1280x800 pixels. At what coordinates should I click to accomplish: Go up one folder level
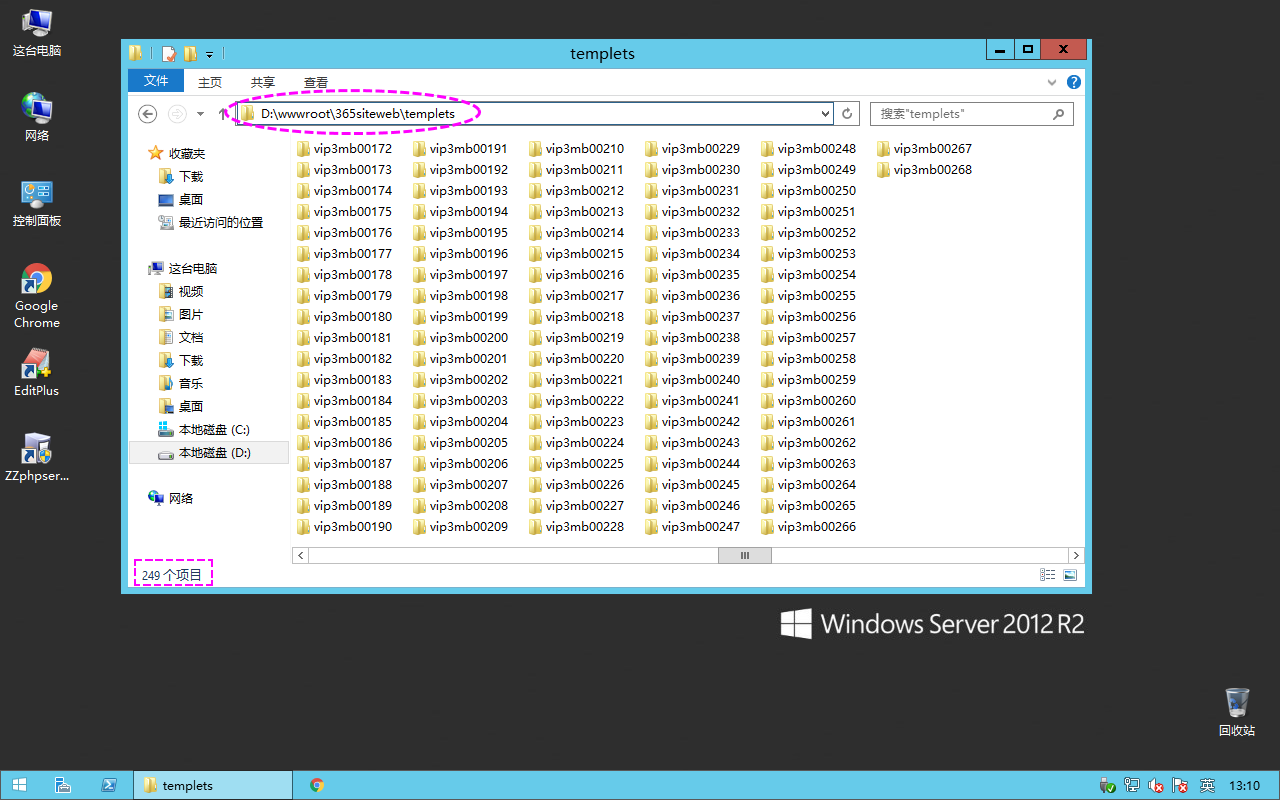(x=223, y=114)
